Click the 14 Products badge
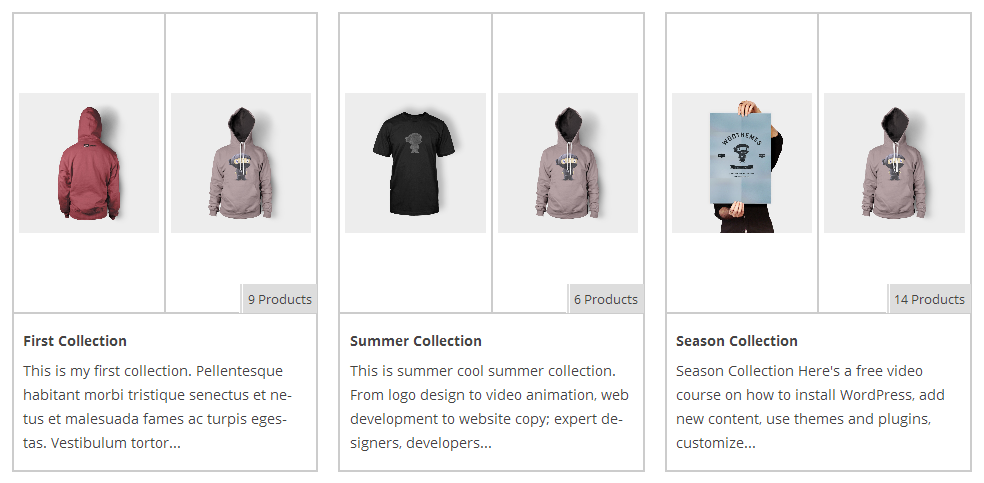The width and height of the screenshot is (984, 483). pyautogui.click(x=929, y=299)
